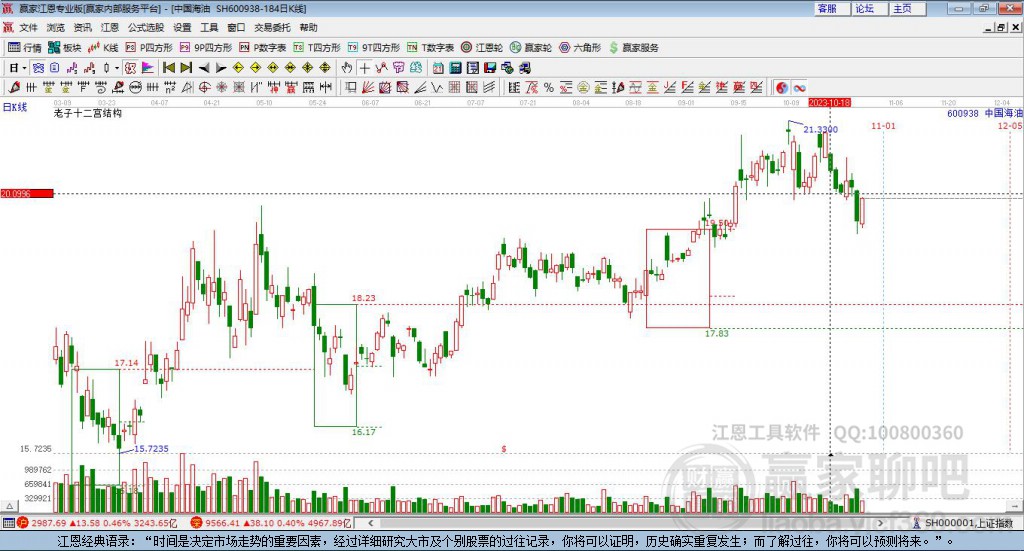Screen dimensions: 1024x551
Task: Open the 行情 quotes view
Action: (24, 48)
